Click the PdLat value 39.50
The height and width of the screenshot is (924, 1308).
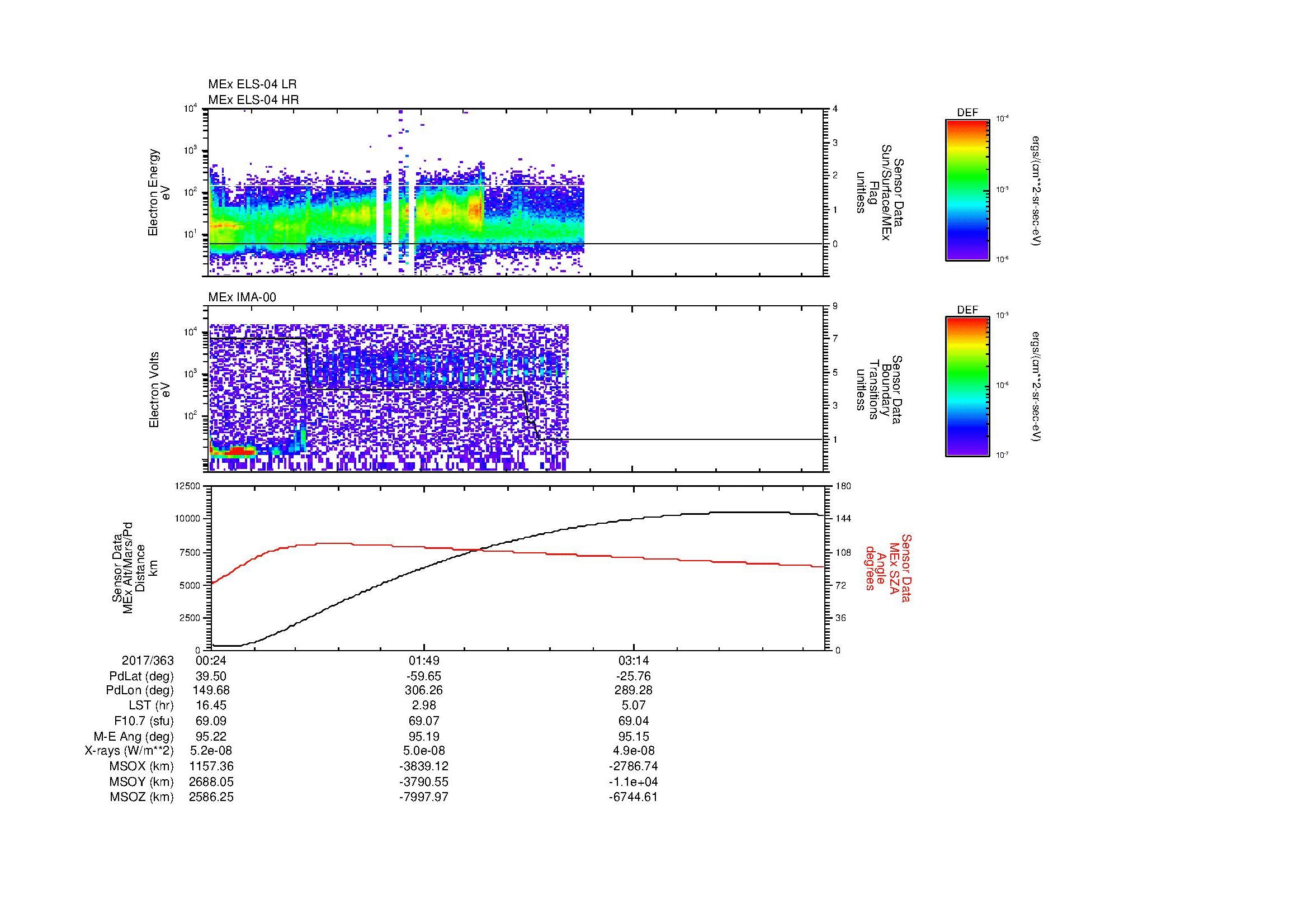click(x=211, y=676)
